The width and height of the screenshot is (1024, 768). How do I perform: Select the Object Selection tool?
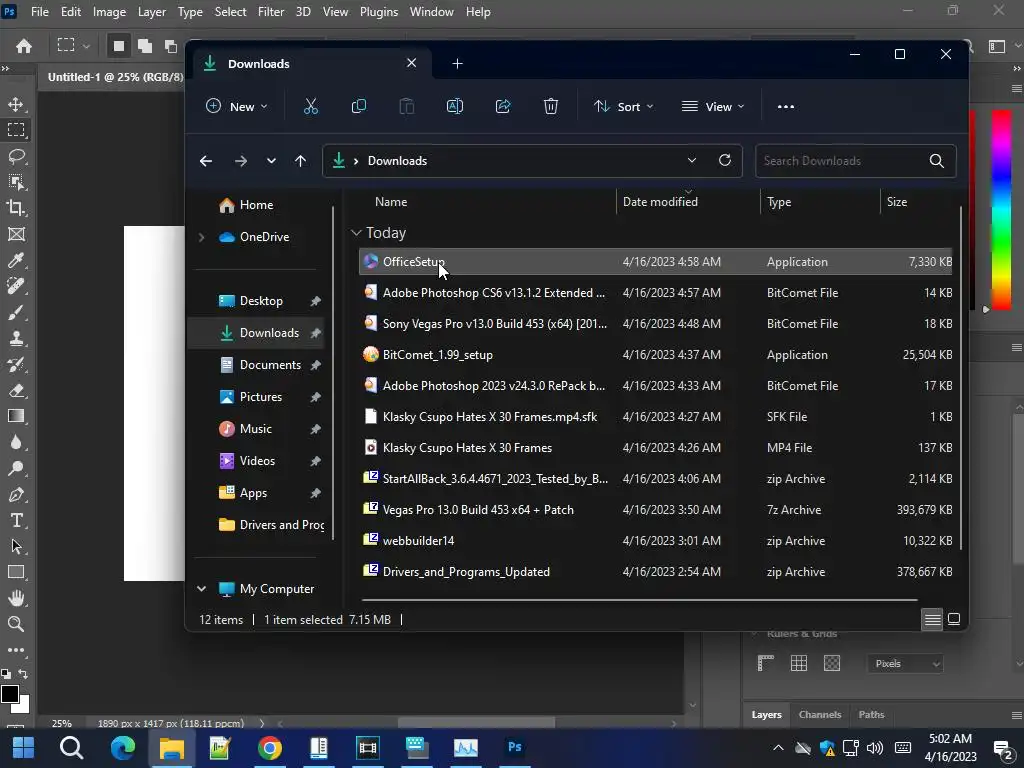click(x=16, y=182)
